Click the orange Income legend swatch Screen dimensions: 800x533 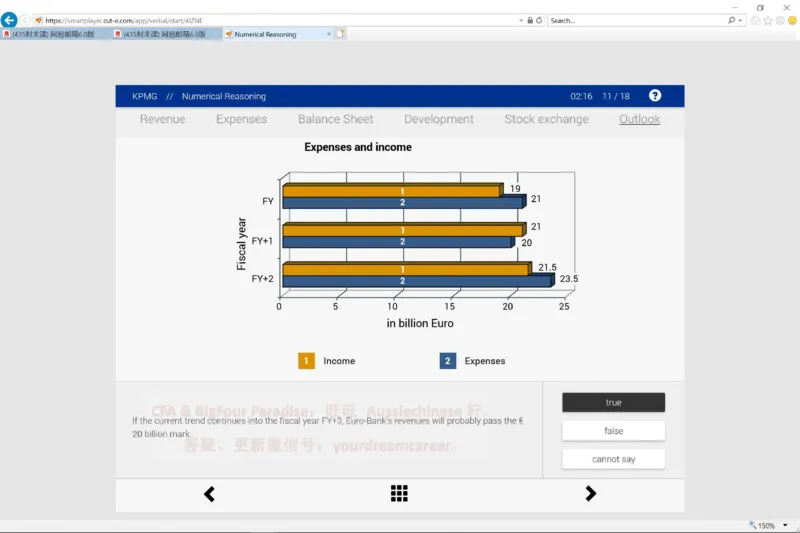click(x=307, y=361)
